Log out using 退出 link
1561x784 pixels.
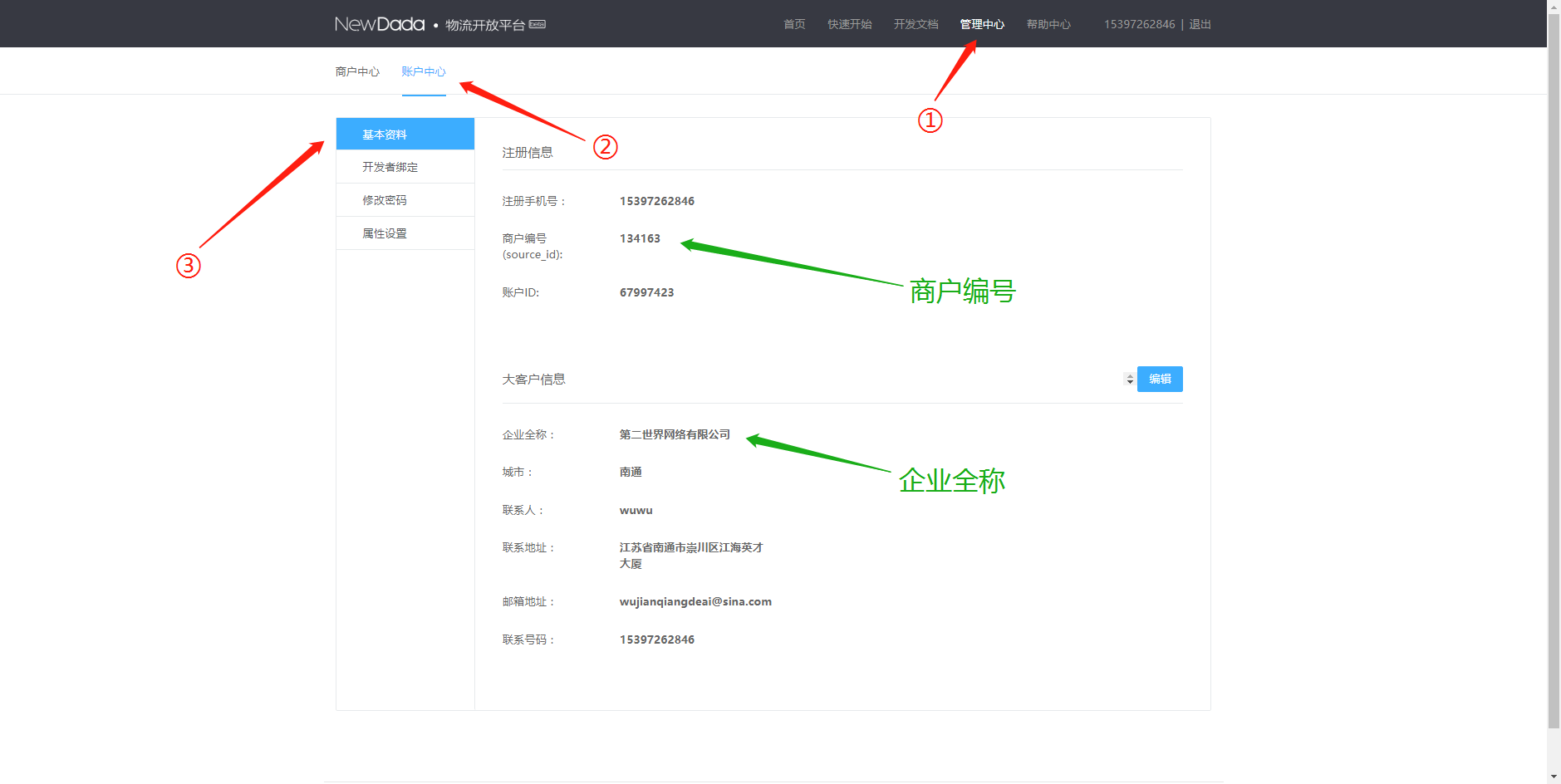pyautogui.click(x=1200, y=24)
